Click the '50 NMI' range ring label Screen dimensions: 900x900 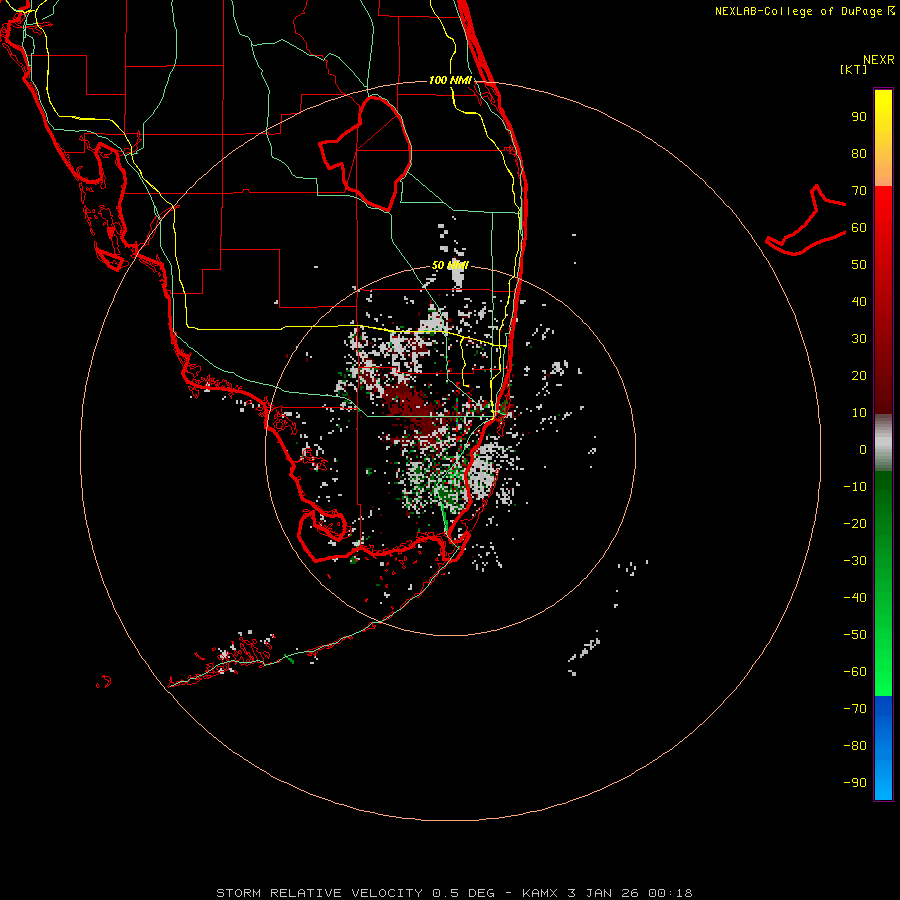click(450, 265)
